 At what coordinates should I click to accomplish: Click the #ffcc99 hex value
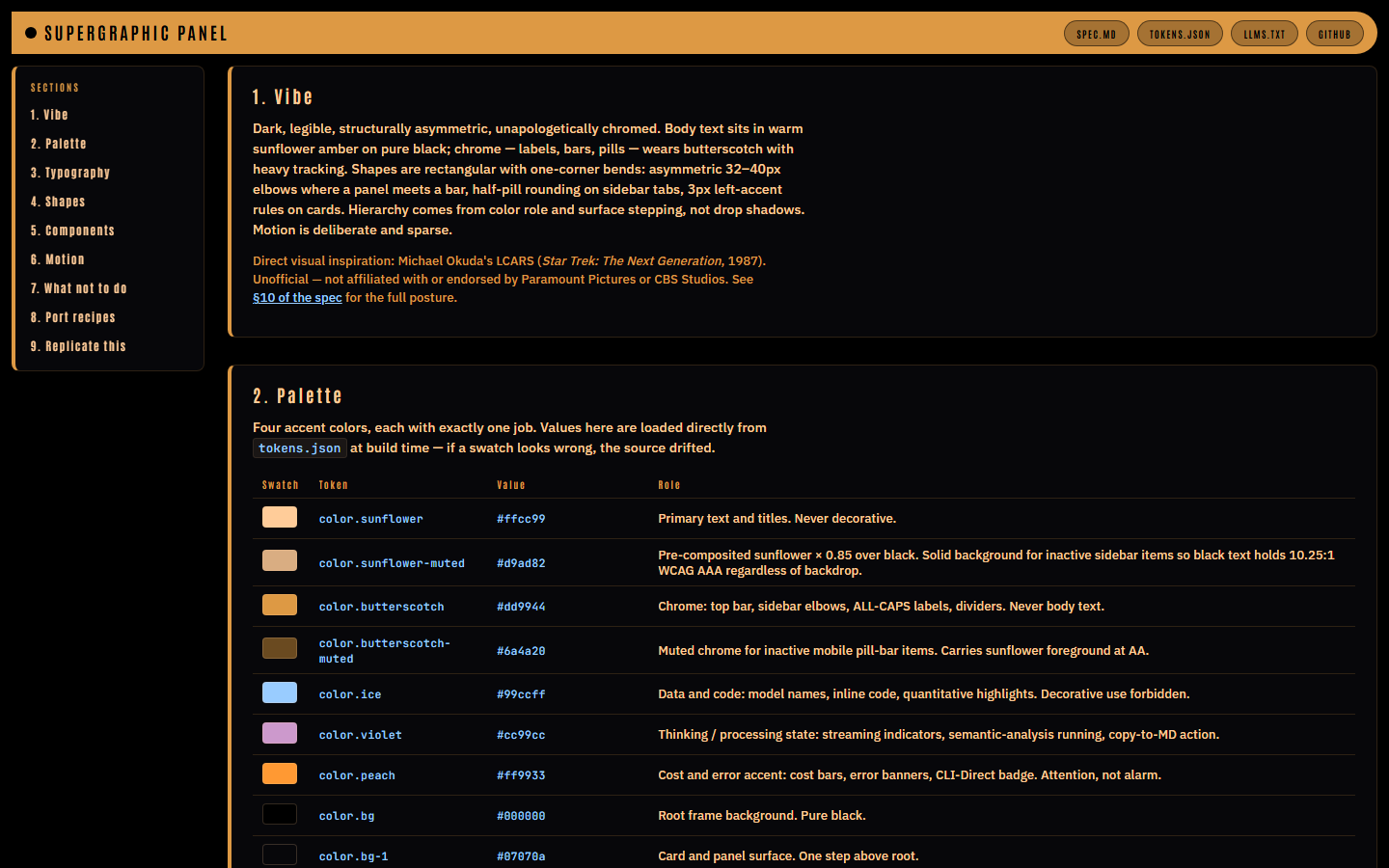click(x=521, y=519)
